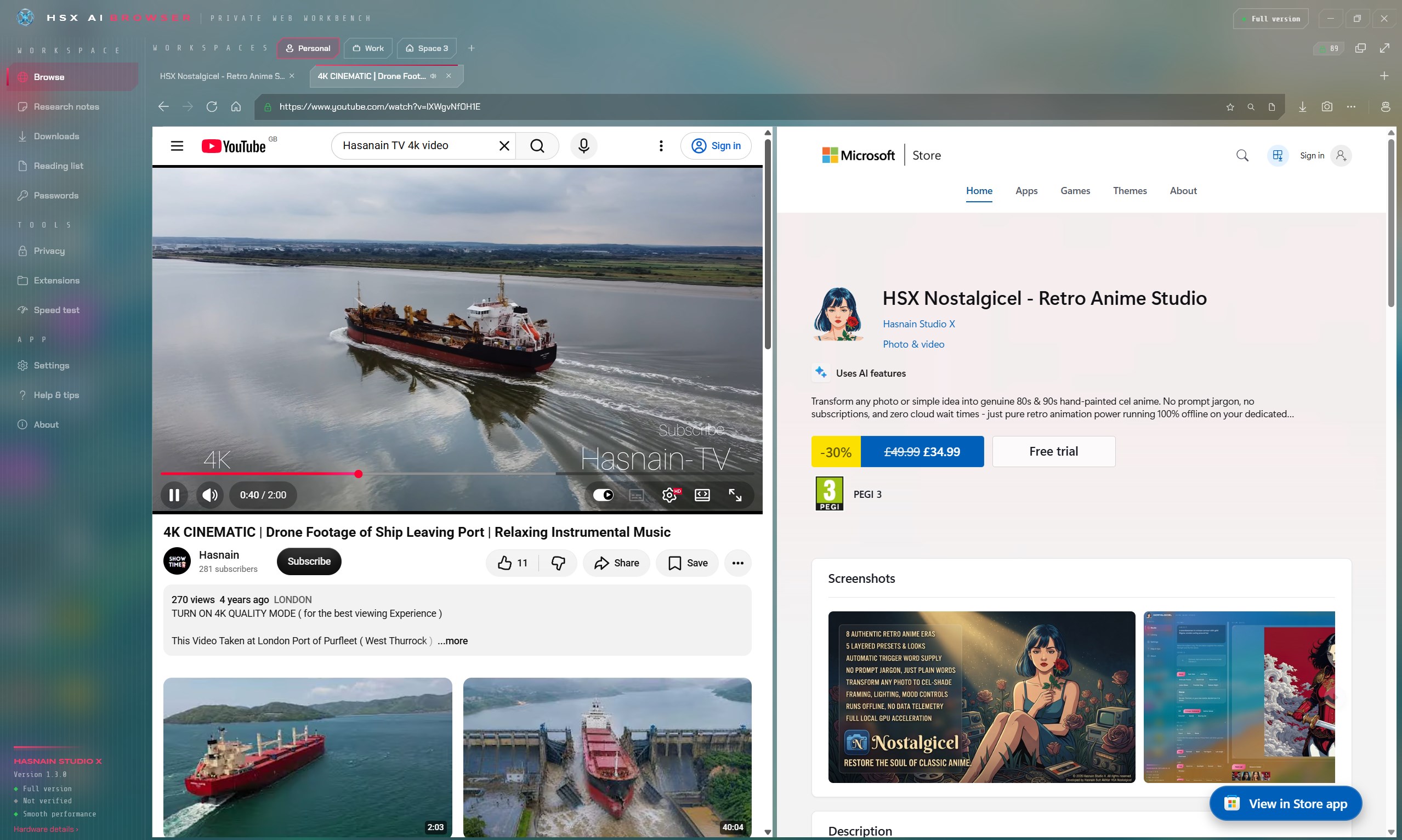Switch to Space 3 workspace tab
Image resolution: width=1402 pixels, height=840 pixels.
(x=427, y=48)
